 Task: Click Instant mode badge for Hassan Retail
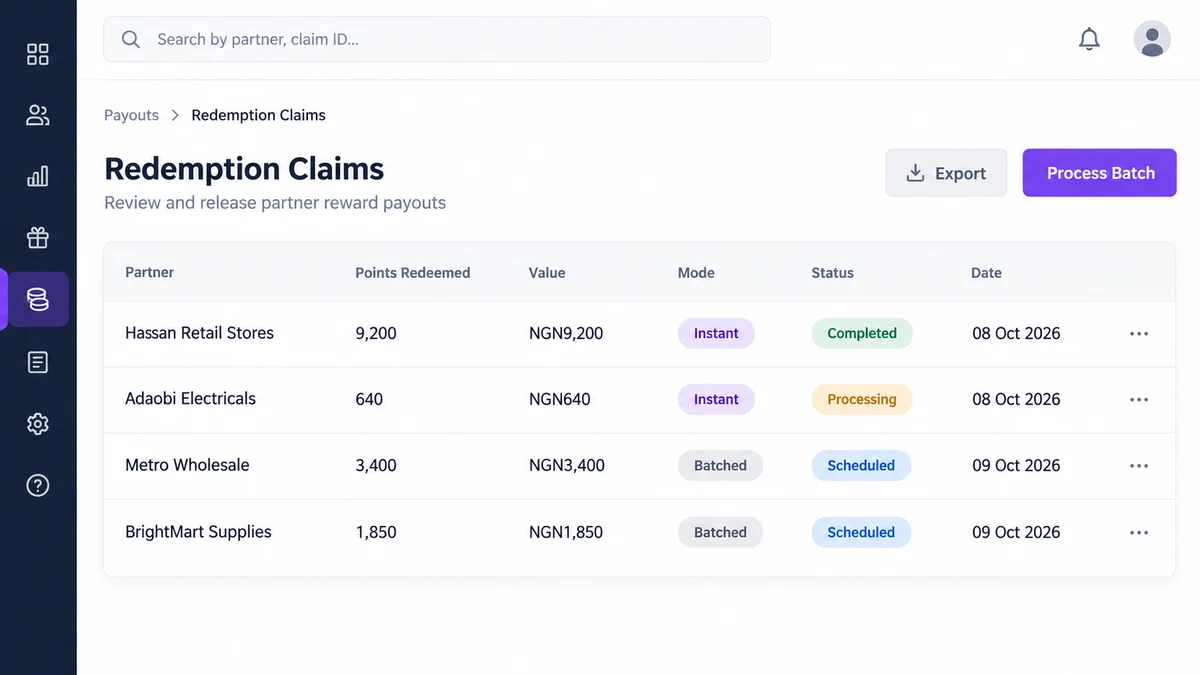pyautogui.click(x=716, y=333)
